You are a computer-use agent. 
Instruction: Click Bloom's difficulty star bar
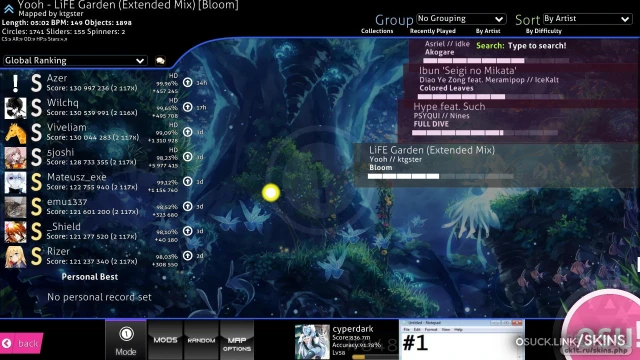440,176
